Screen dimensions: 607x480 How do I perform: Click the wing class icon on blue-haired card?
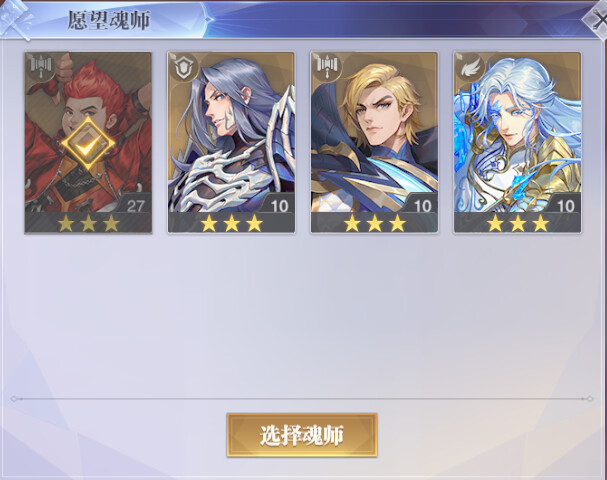tap(470, 69)
